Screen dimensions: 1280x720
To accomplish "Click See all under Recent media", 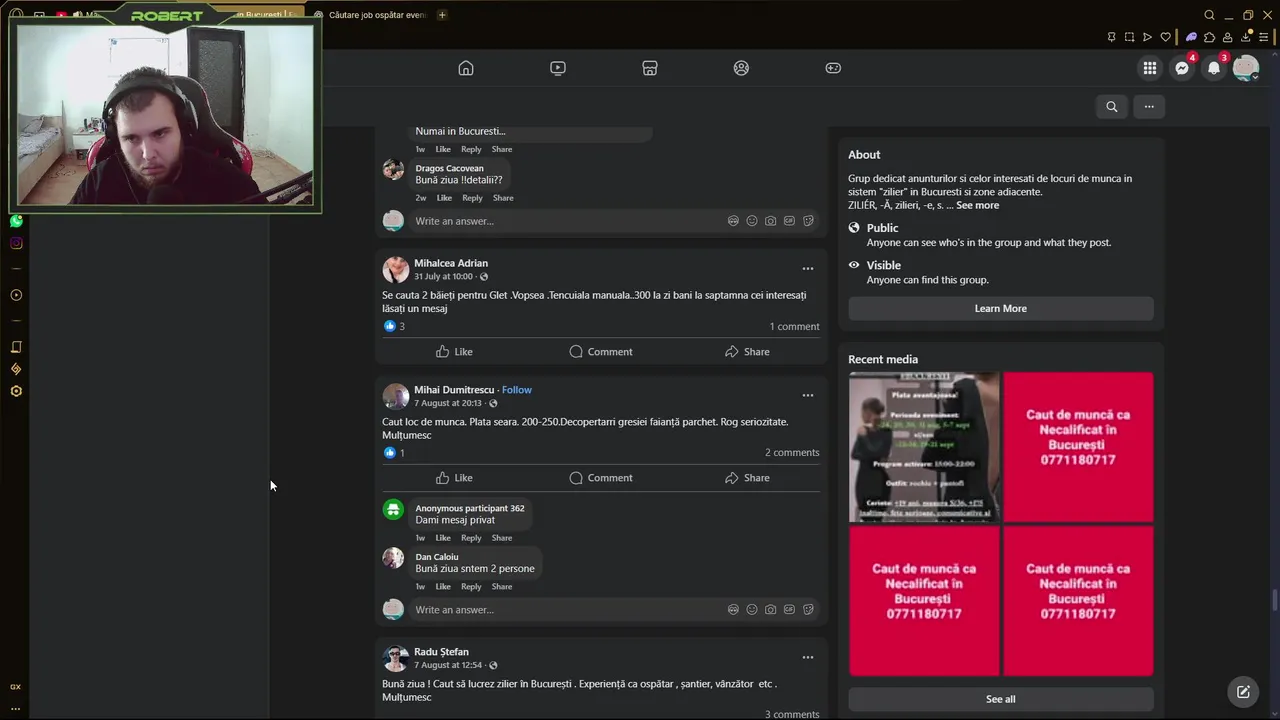I will coord(1001,699).
